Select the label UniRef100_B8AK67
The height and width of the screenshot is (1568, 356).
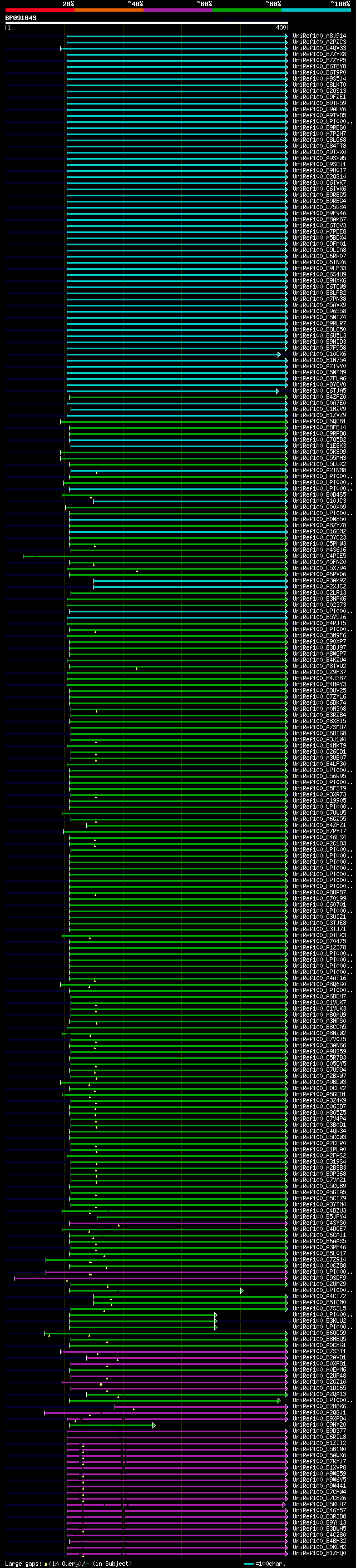pos(319,219)
